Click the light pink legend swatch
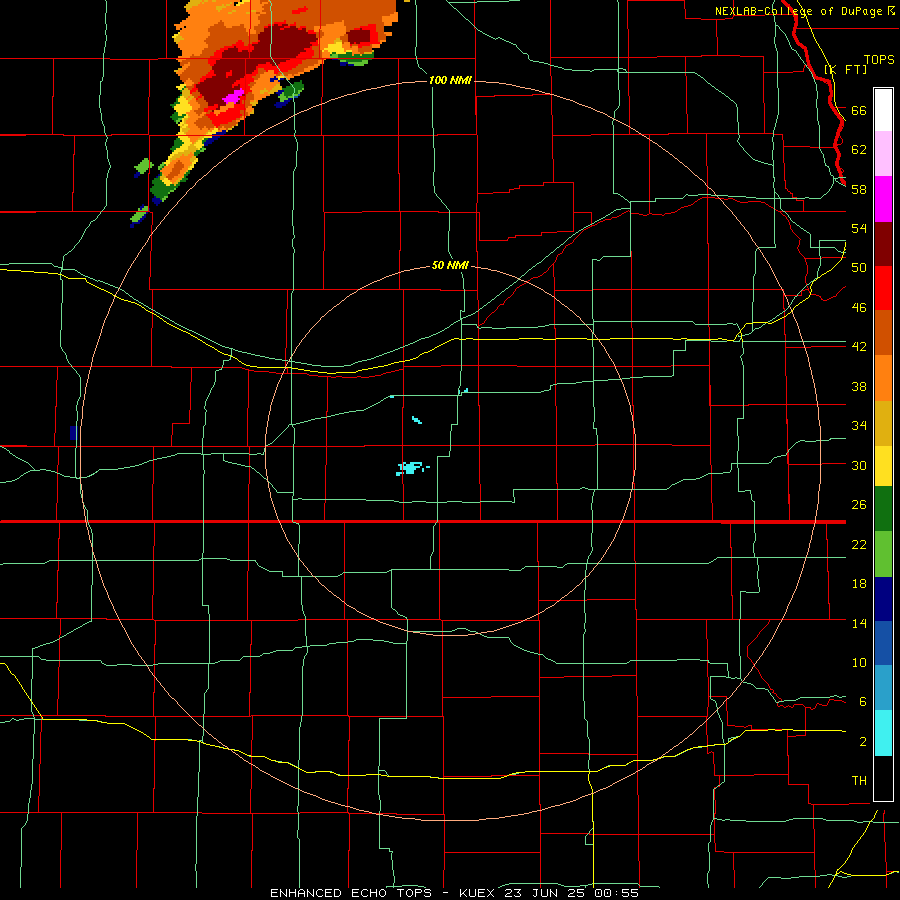This screenshot has width=900, height=900. click(x=883, y=154)
